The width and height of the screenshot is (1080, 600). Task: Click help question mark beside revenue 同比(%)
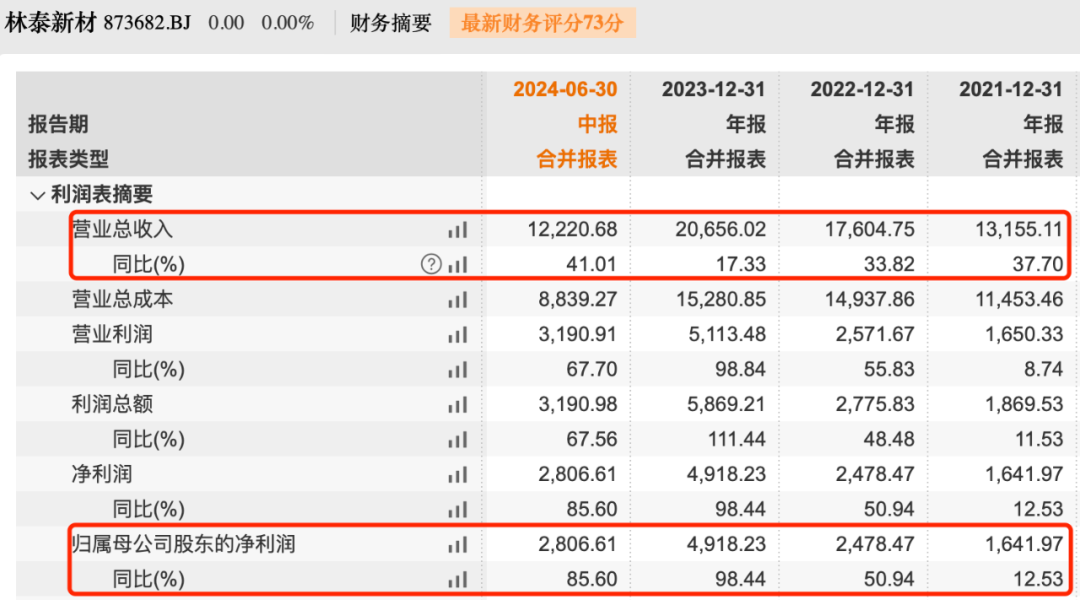[431, 265]
